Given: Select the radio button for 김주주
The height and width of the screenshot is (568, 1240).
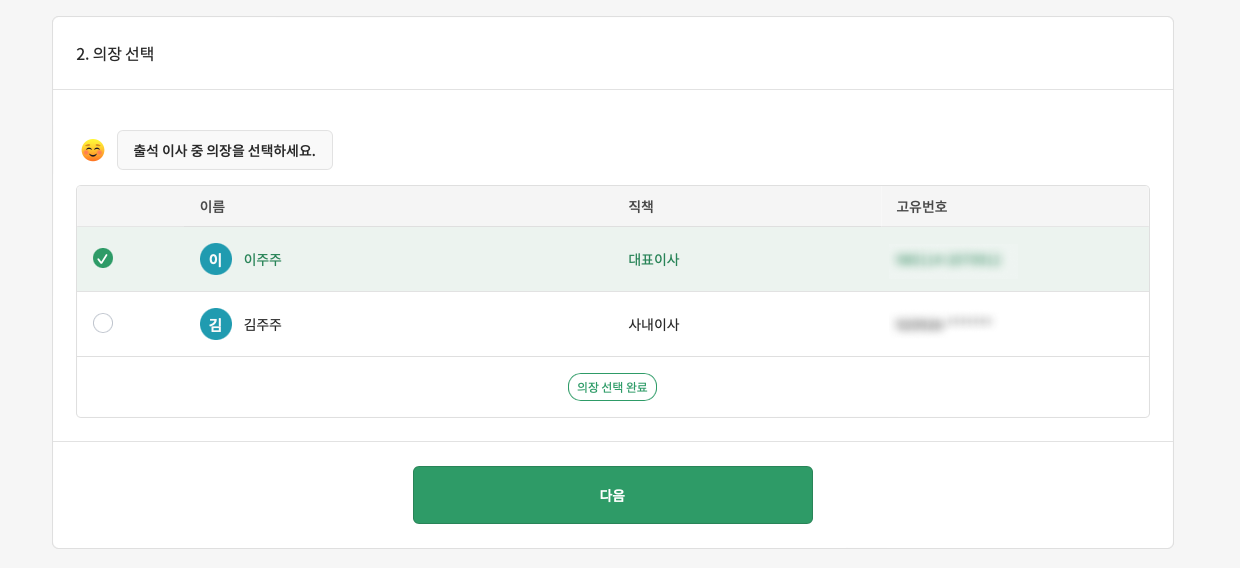Looking at the screenshot, I should (103, 323).
